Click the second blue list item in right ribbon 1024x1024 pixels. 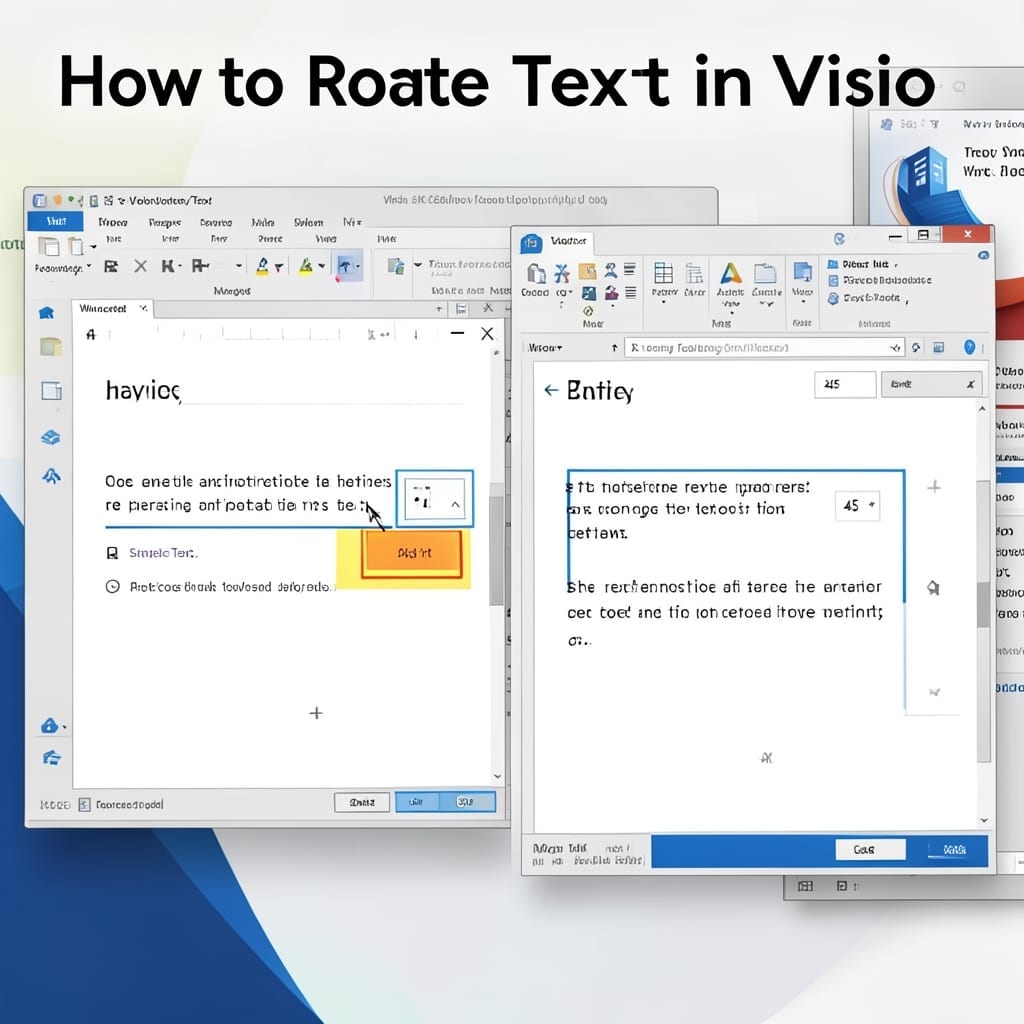(x=880, y=280)
